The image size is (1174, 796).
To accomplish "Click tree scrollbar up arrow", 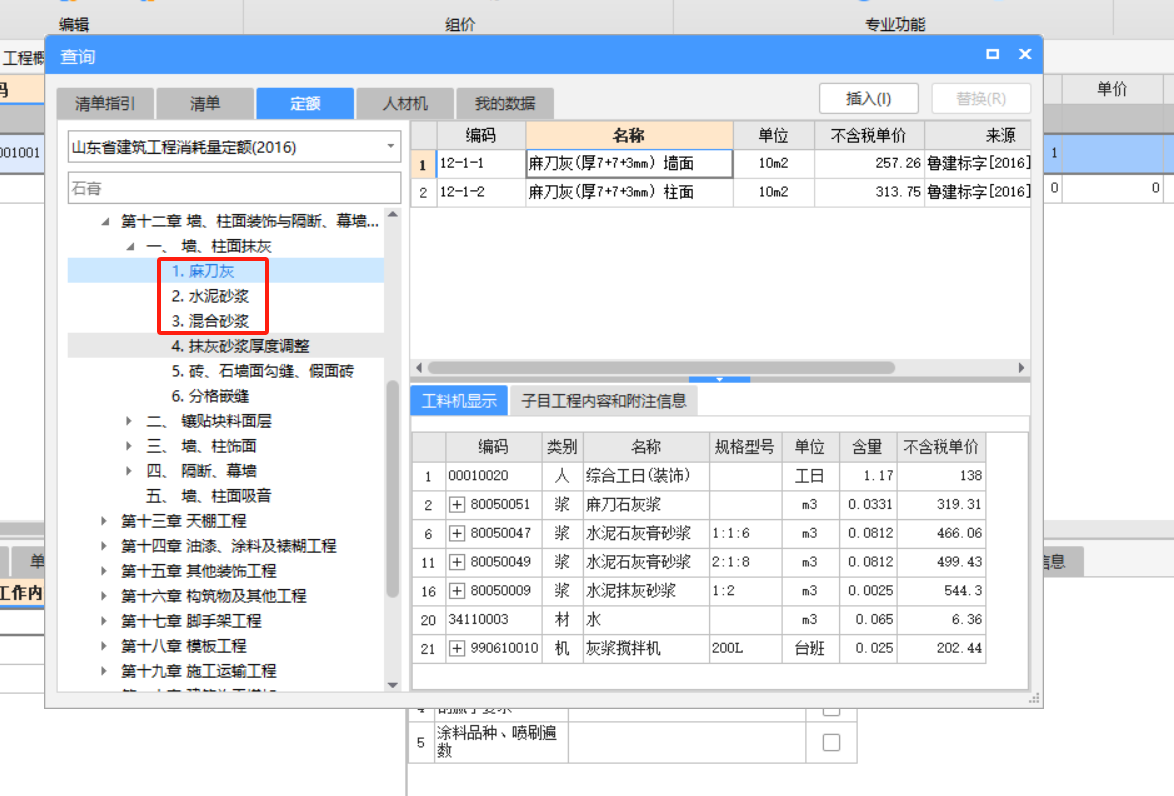I will tap(393, 215).
